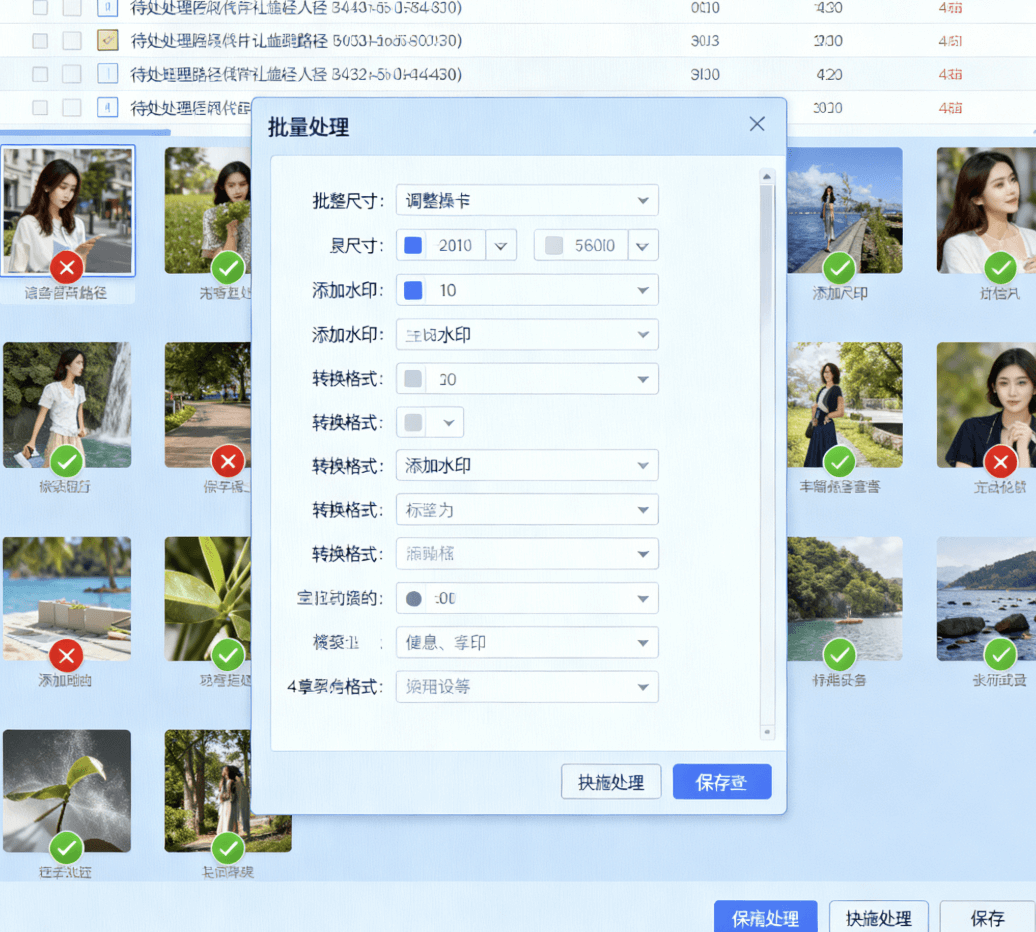
Task: Click the blue color swatch in 添加水印 row
Action: [413, 290]
